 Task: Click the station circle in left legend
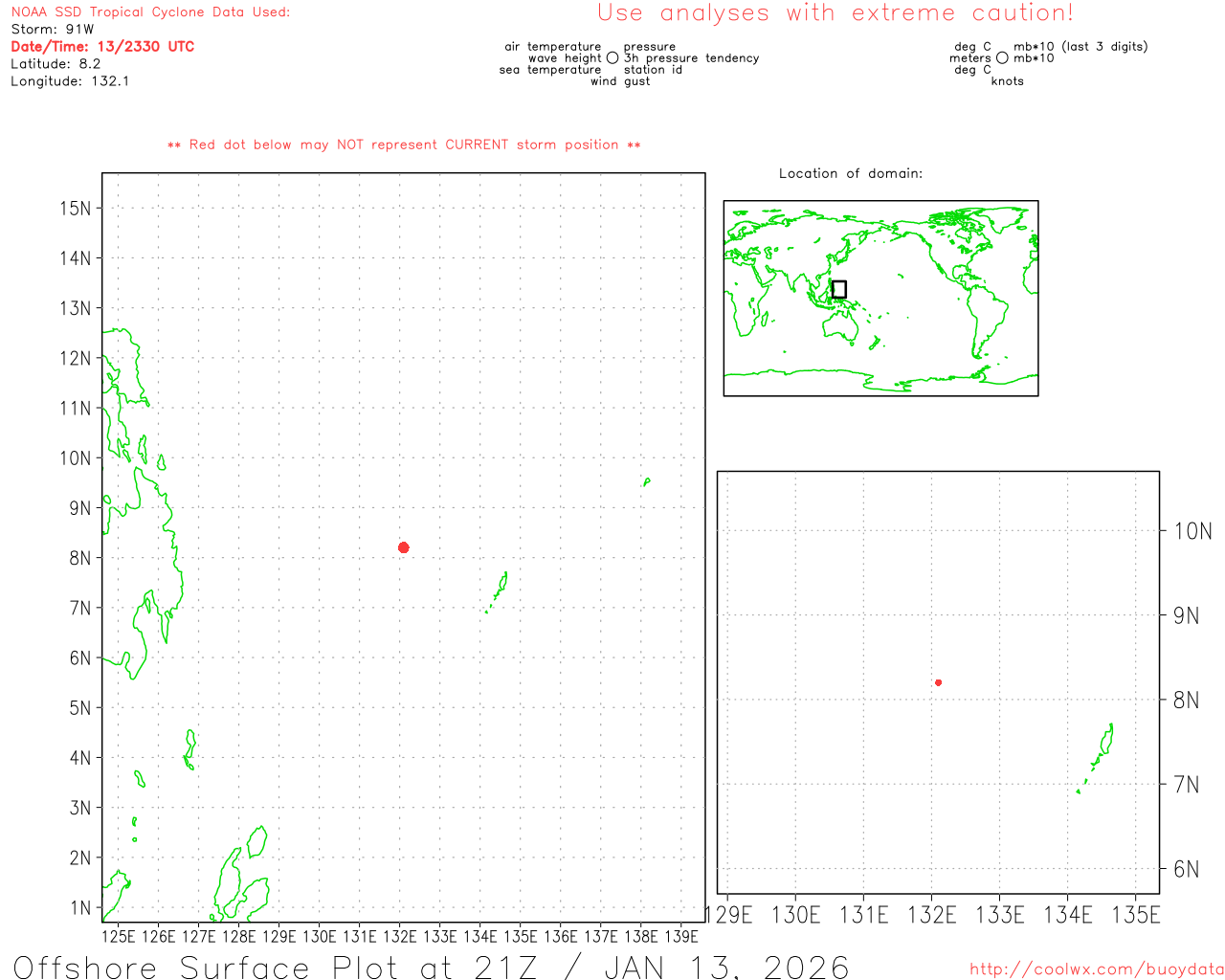pyautogui.click(x=612, y=58)
